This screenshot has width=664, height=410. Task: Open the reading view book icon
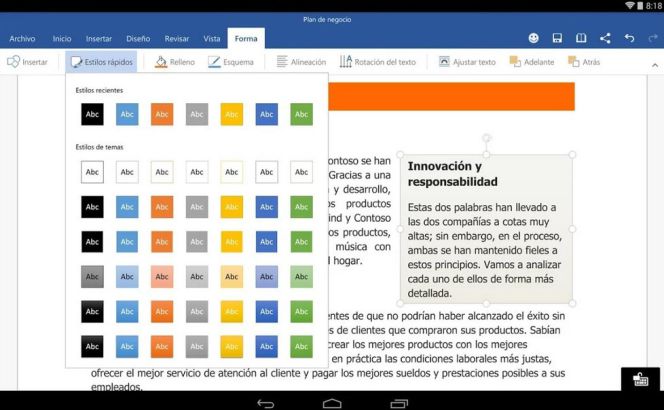click(581, 38)
